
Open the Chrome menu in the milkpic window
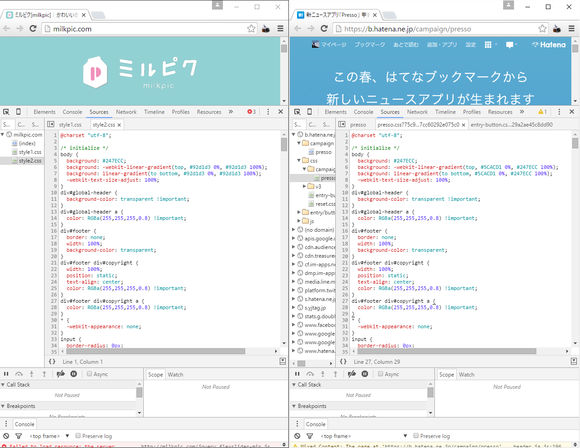coord(280,28)
